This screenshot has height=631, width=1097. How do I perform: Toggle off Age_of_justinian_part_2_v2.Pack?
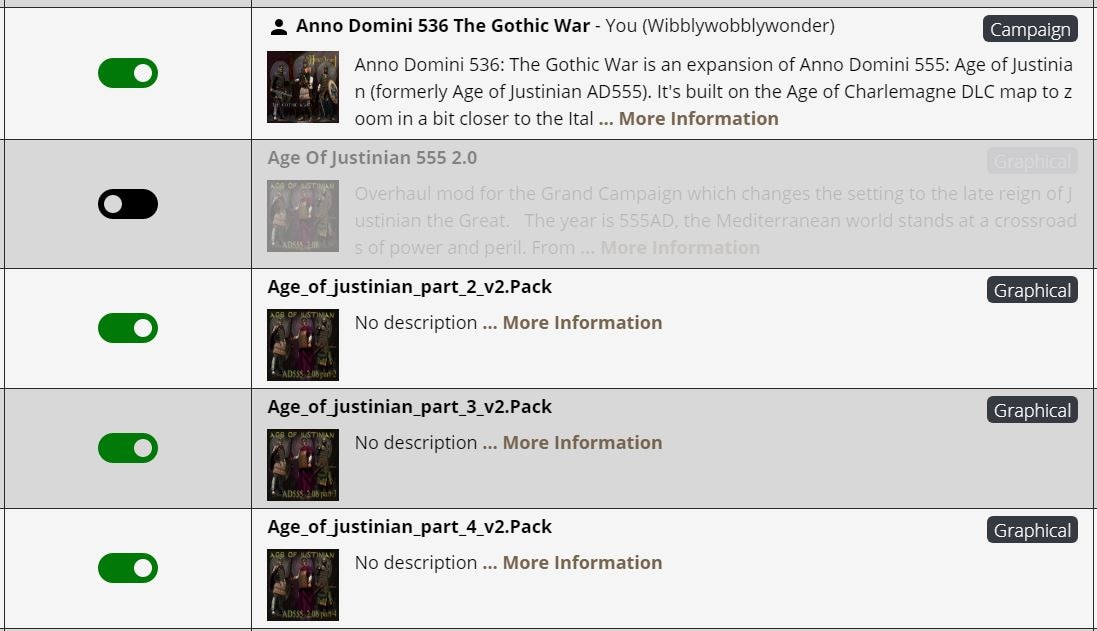click(128, 328)
